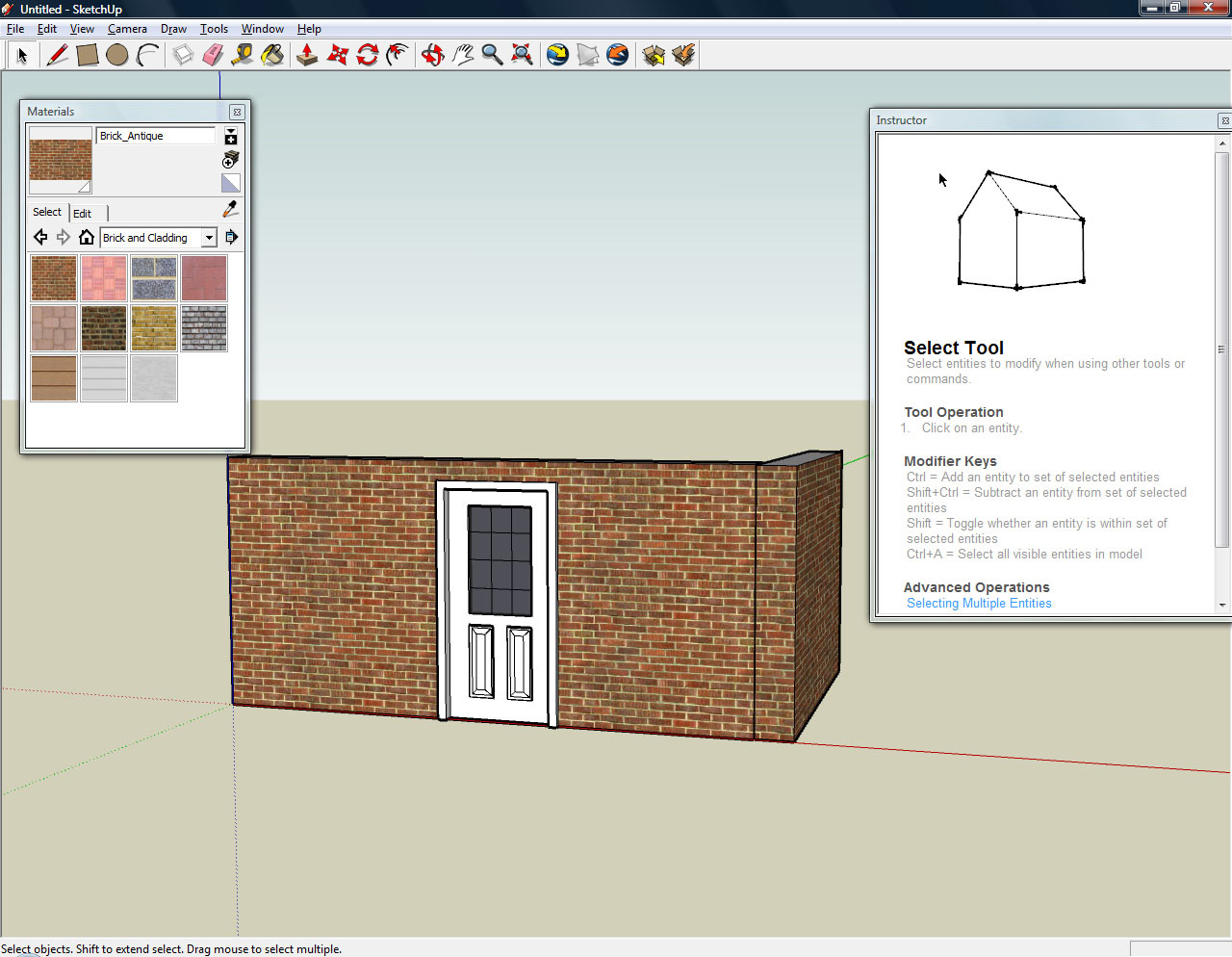Open the materials Details flyout menu
This screenshot has height=957, width=1232.
pos(231,238)
